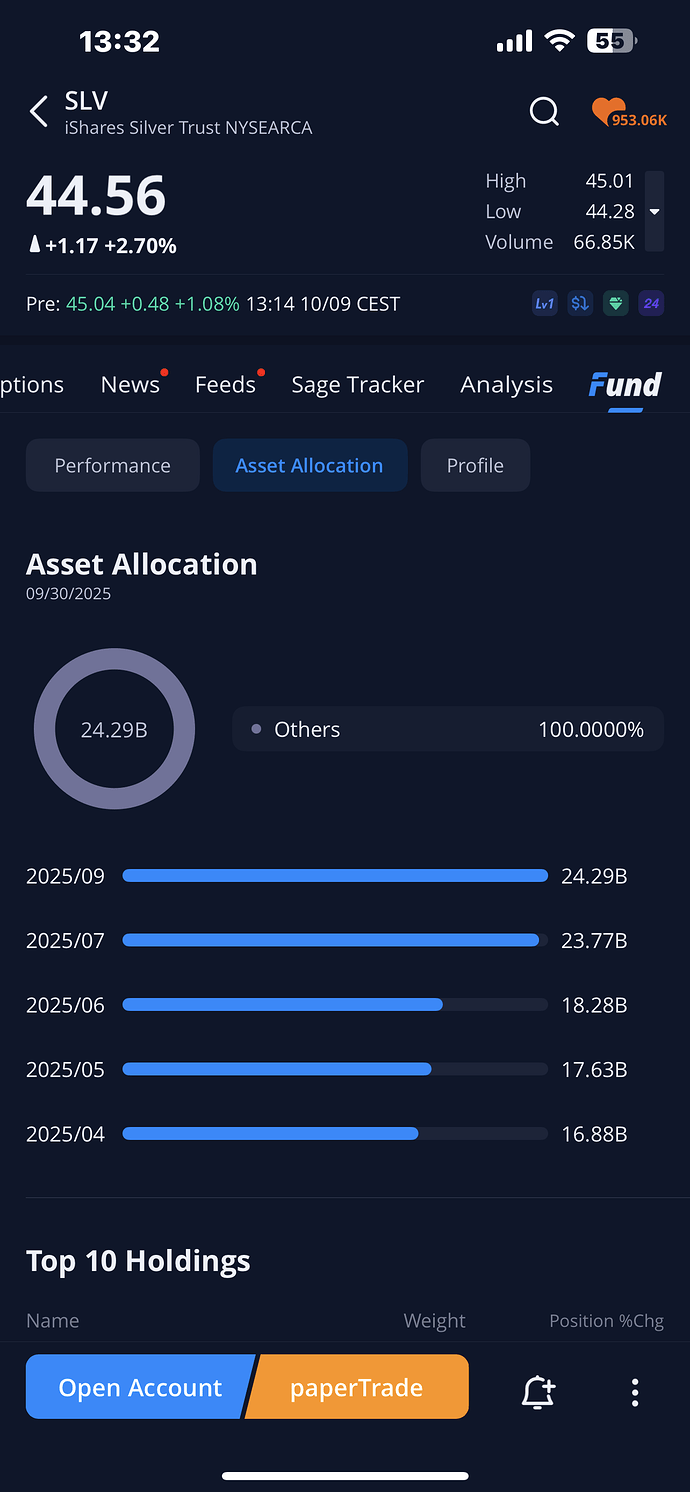Image resolution: width=690 pixels, height=1492 pixels.
Task: Expand the High/Low/Volume quote details arrow
Action: [654, 211]
